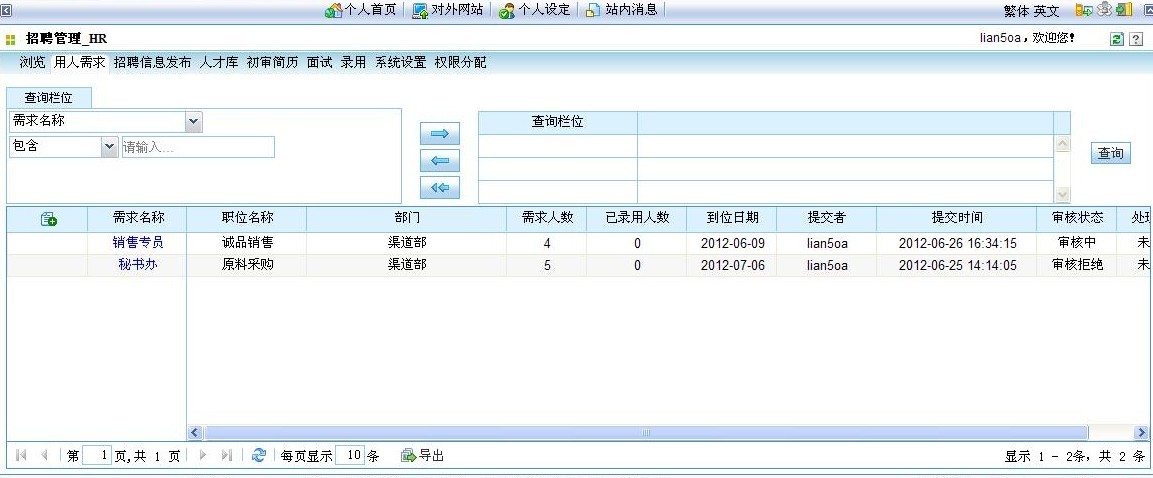Click the 请输入 search text field
This screenshot has width=1153, height=478.
coord(197,147)
